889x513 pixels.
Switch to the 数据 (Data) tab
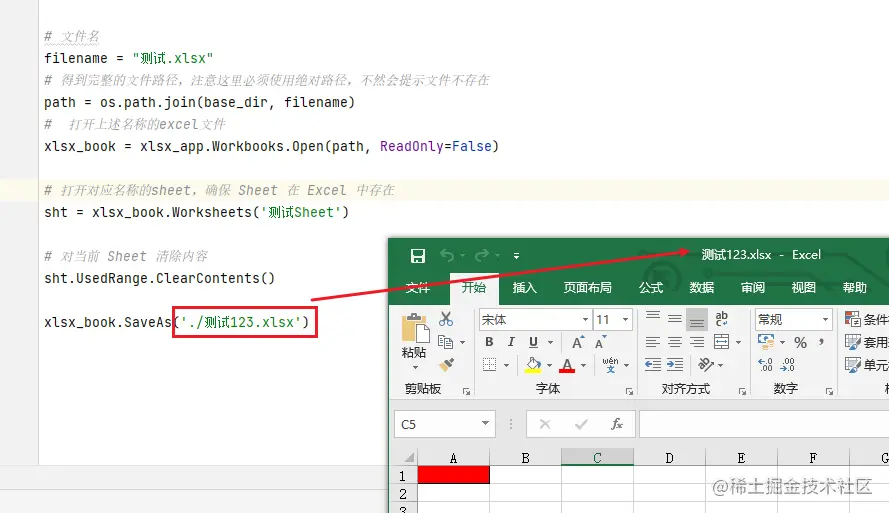coord(702,287)
